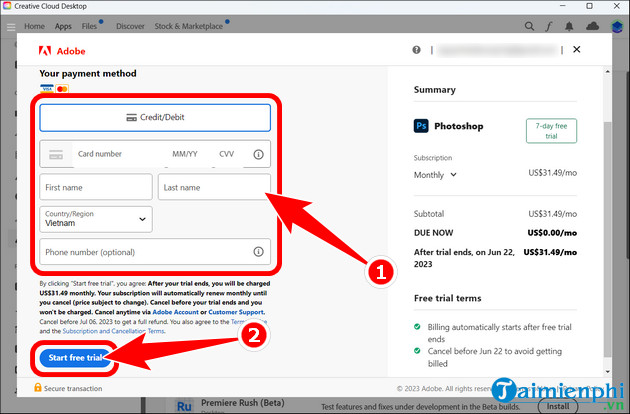This screenshot has width=630, height=414.
Task: Click the Creative Cloud Desktop title icon
Action: (x=7, y=6)
